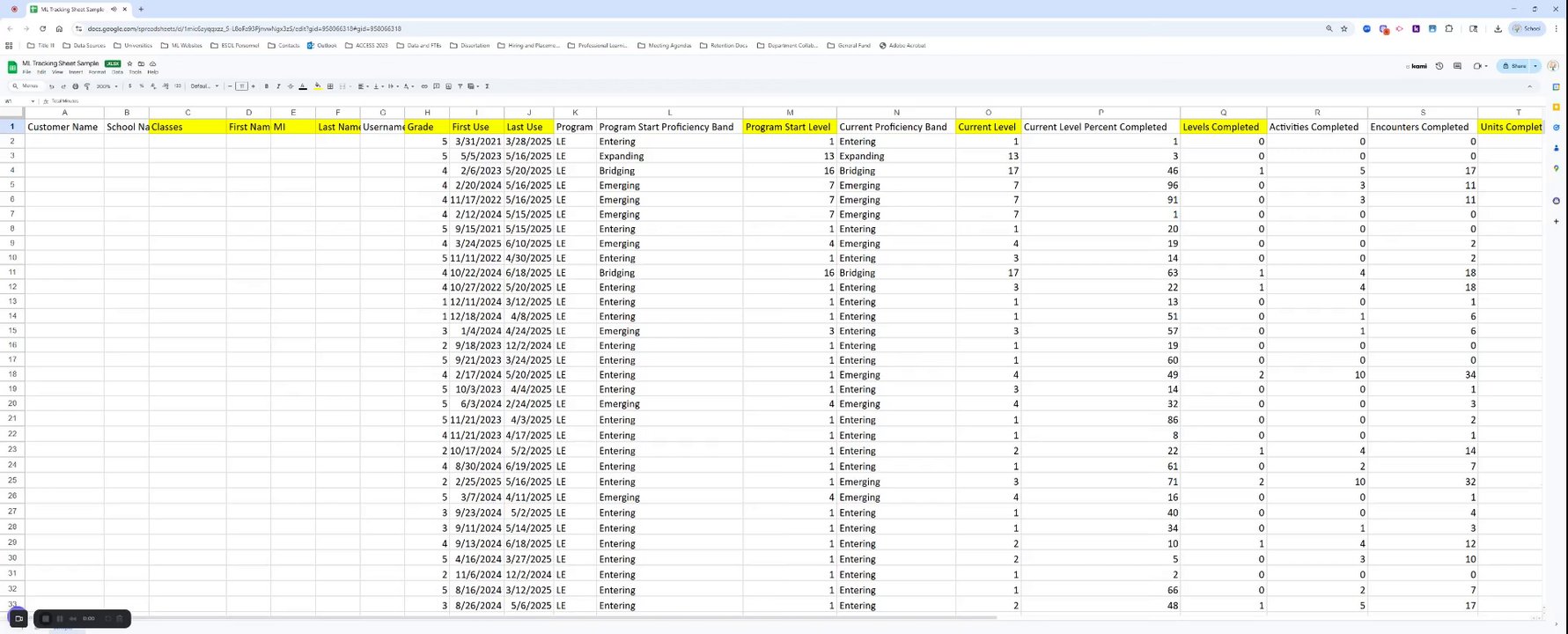Click the undo arrow in the Sheets toolbar
Image resolution: width=1568 pixels, height=634 pixels.
click(52, 86)
